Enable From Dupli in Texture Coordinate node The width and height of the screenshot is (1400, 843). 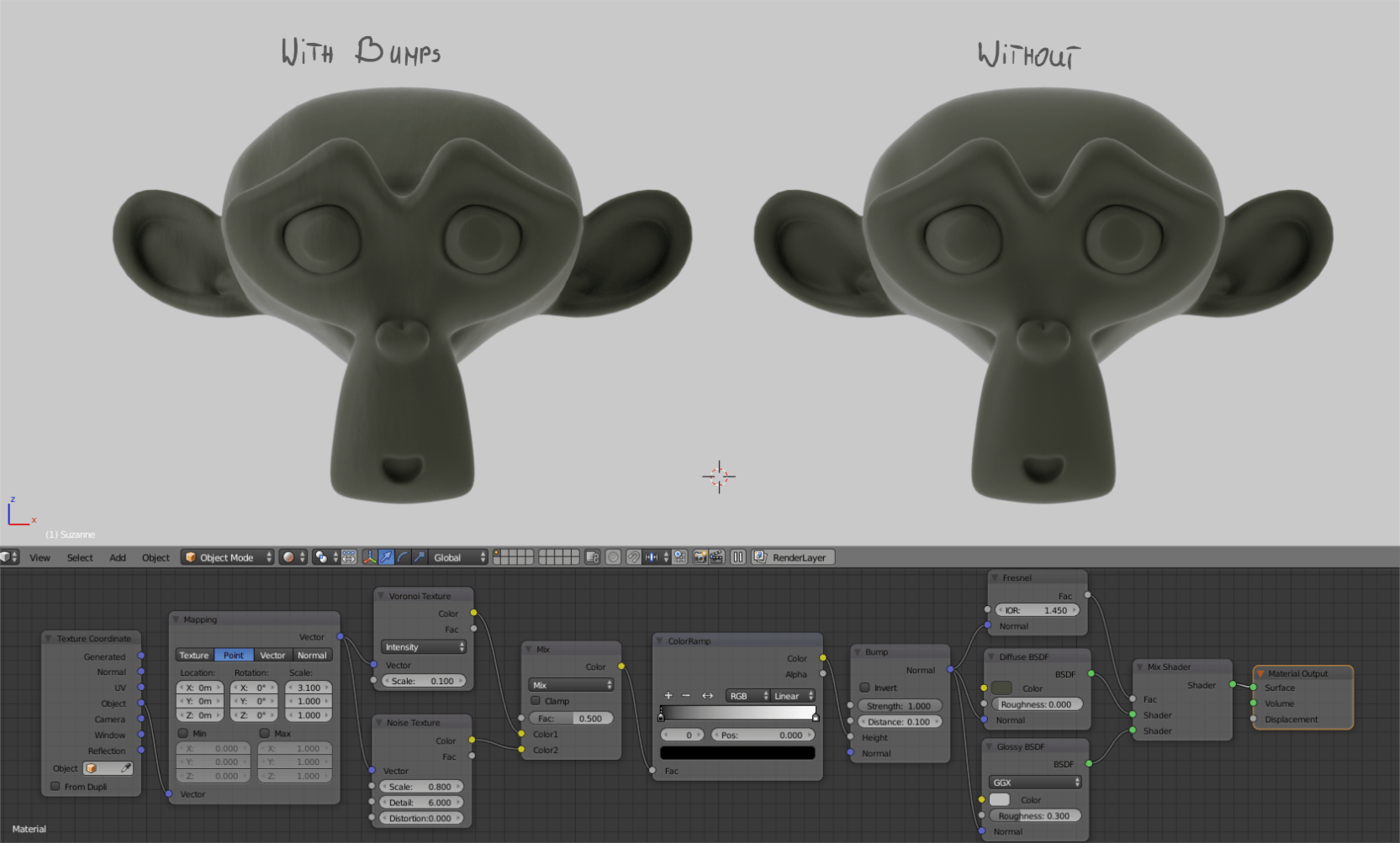pyautogui.click(x=55, y=786)
